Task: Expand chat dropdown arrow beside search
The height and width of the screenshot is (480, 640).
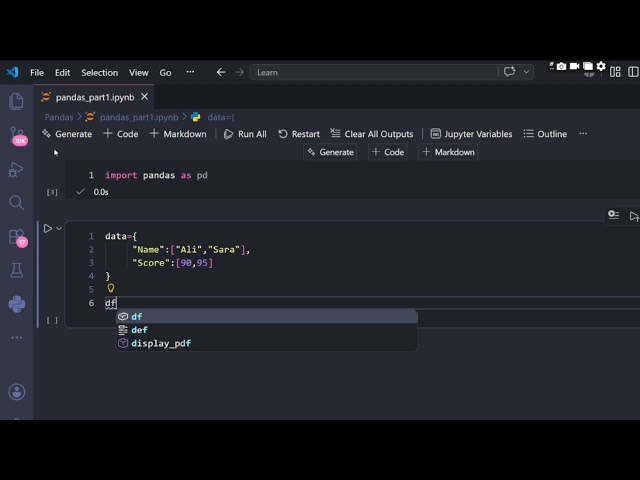Action: pyautogui.click(x=527, y=72)
